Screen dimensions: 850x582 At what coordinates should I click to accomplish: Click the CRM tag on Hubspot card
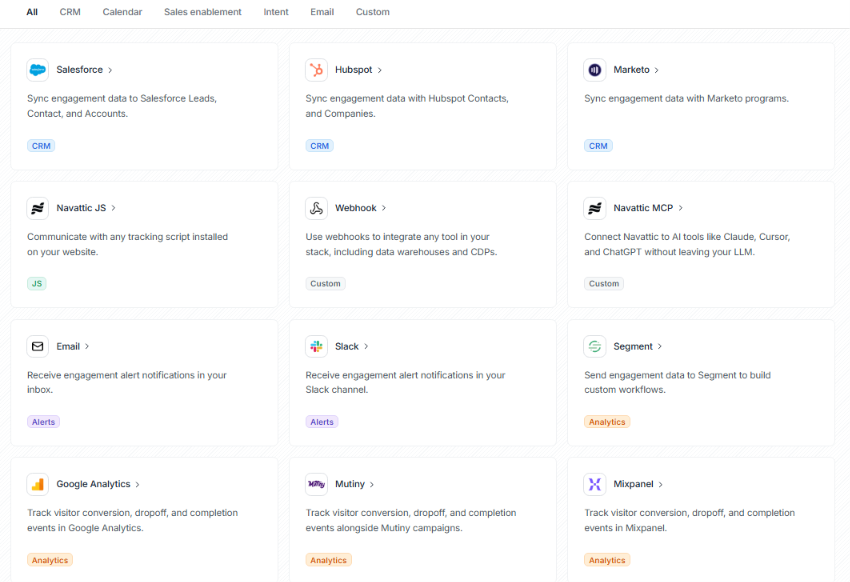tap(319, 146)
